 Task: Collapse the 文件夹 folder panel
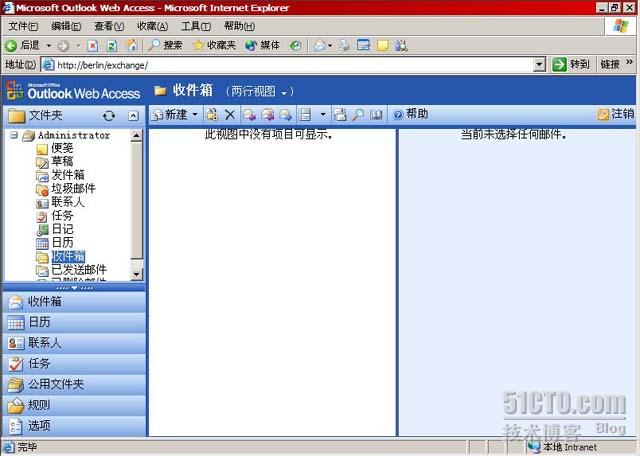tap(133, 116)
